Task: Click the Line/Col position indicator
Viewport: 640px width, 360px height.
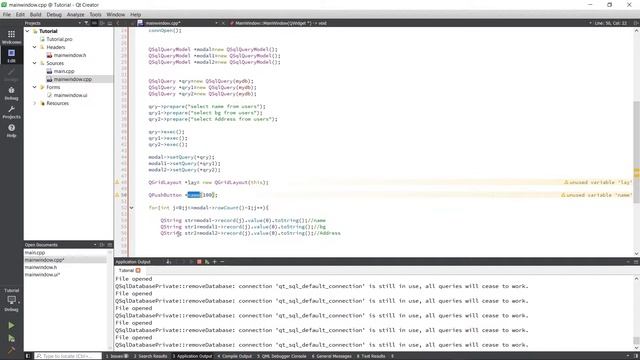Action: (x=610, y=23)
